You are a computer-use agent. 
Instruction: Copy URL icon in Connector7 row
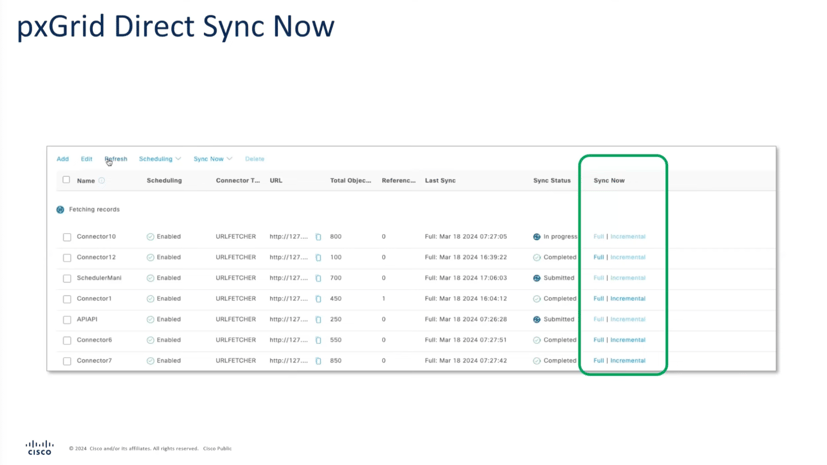click(318, 361)
